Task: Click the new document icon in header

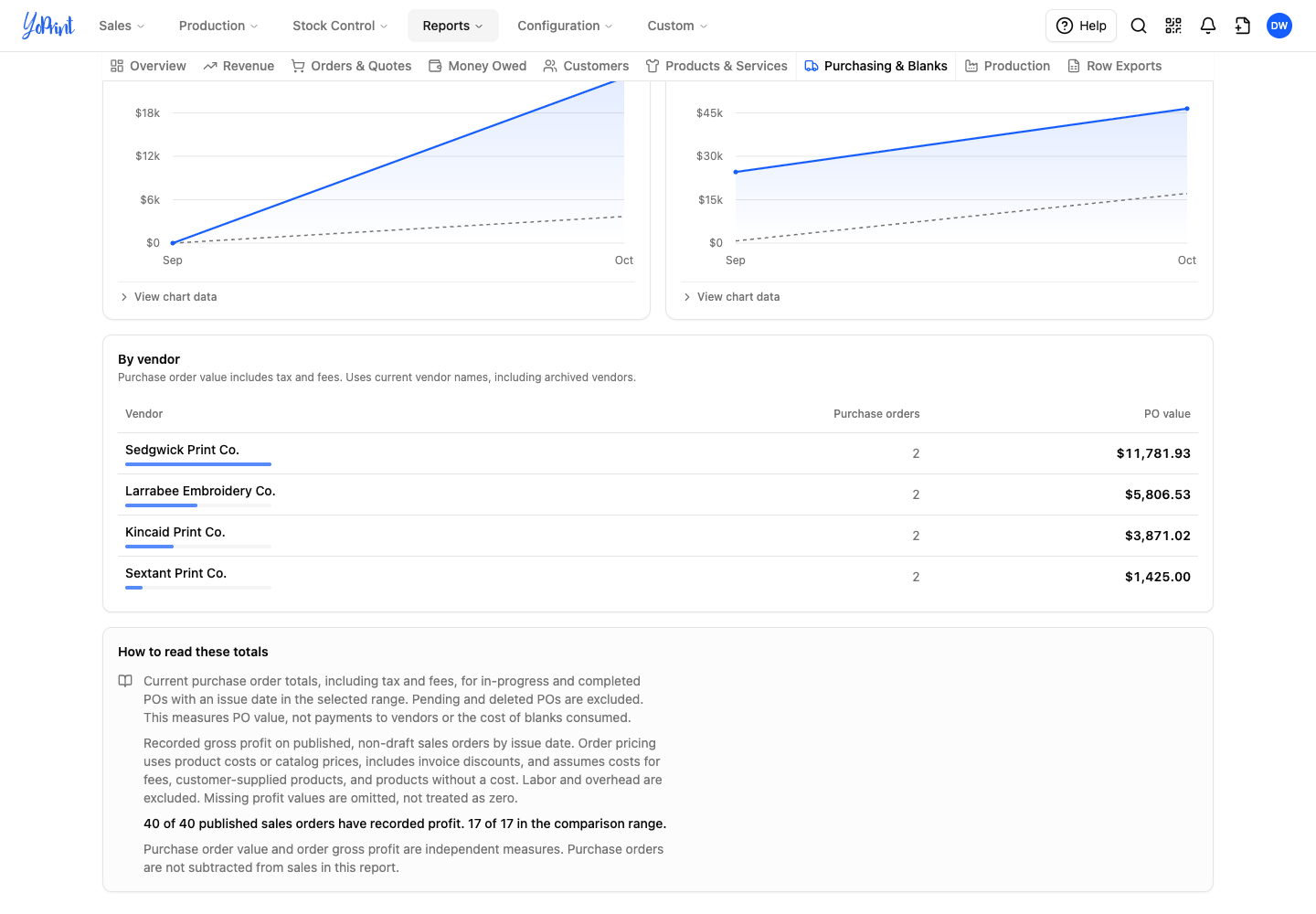Action: 1243,26
